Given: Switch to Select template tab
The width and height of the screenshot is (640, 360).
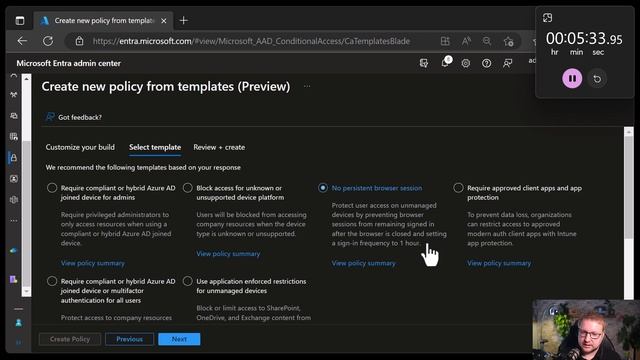Looking at the screenshot, I should [155, 147].
